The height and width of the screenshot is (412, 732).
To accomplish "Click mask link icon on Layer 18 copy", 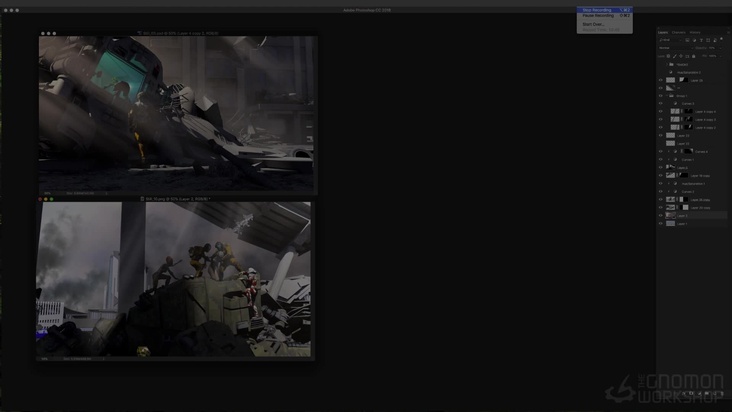I will [x=677, y=175].
